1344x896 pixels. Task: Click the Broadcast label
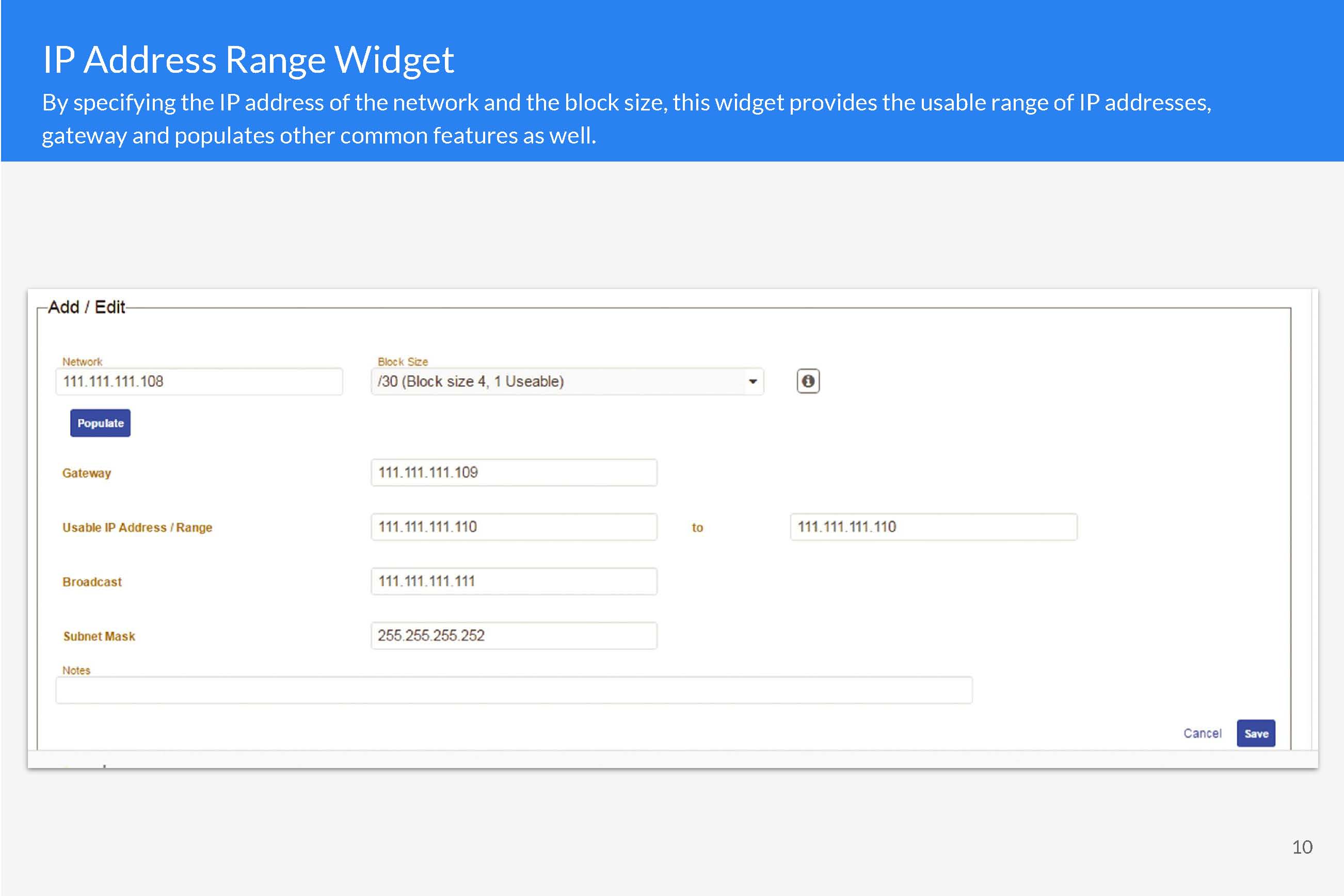click(92, 582)
